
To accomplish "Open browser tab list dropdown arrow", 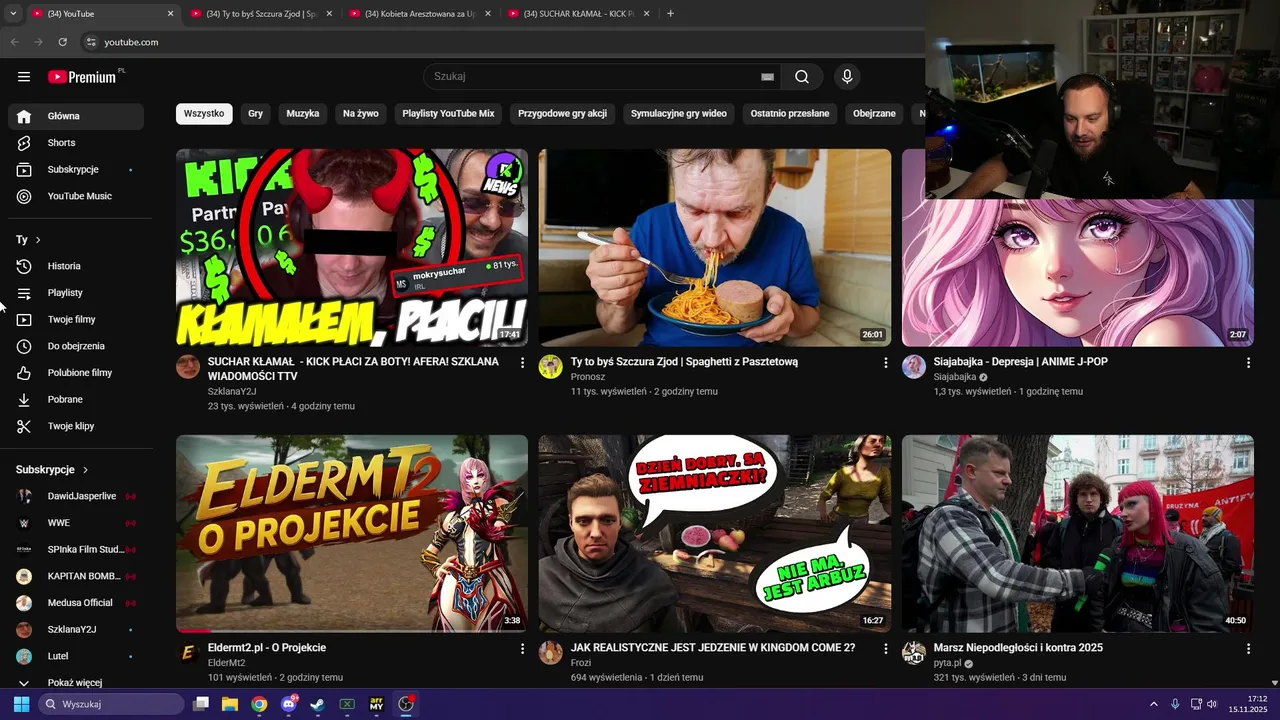I will [x=13, y=13].
